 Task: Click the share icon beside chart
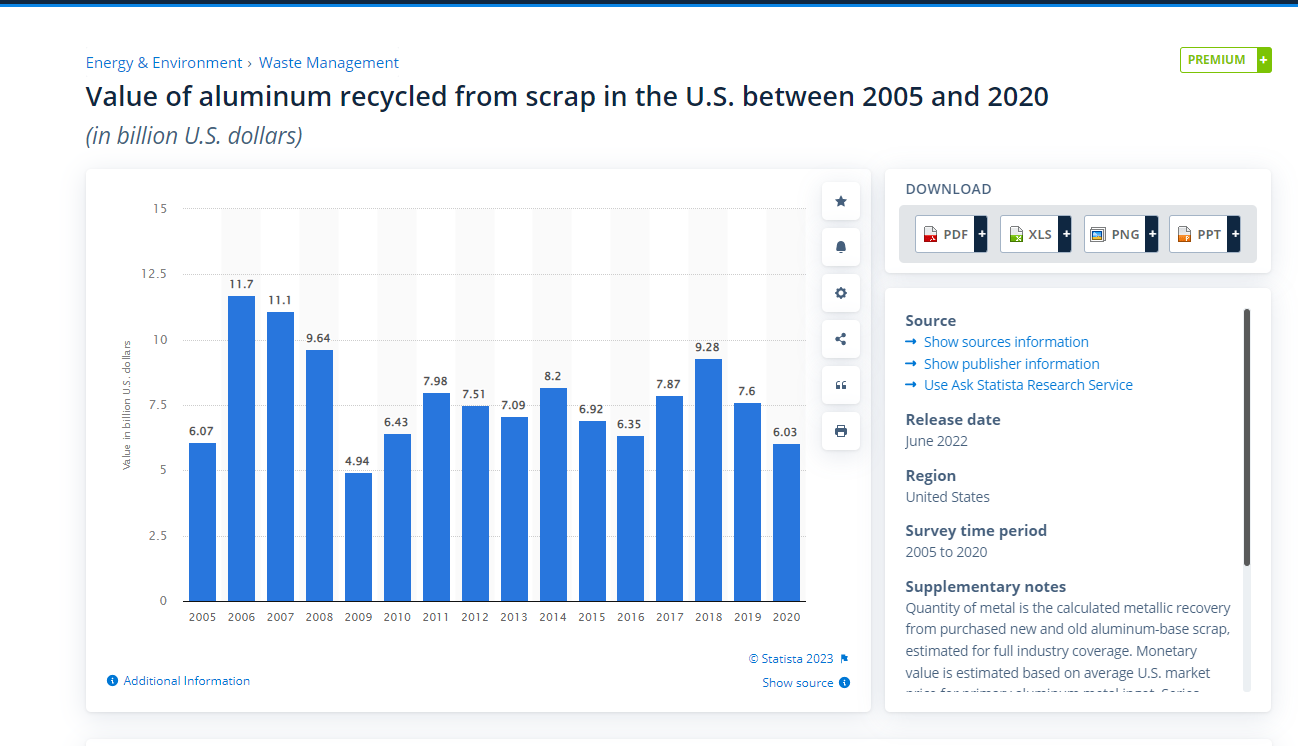pyautogui.click(x=840, y=339)
